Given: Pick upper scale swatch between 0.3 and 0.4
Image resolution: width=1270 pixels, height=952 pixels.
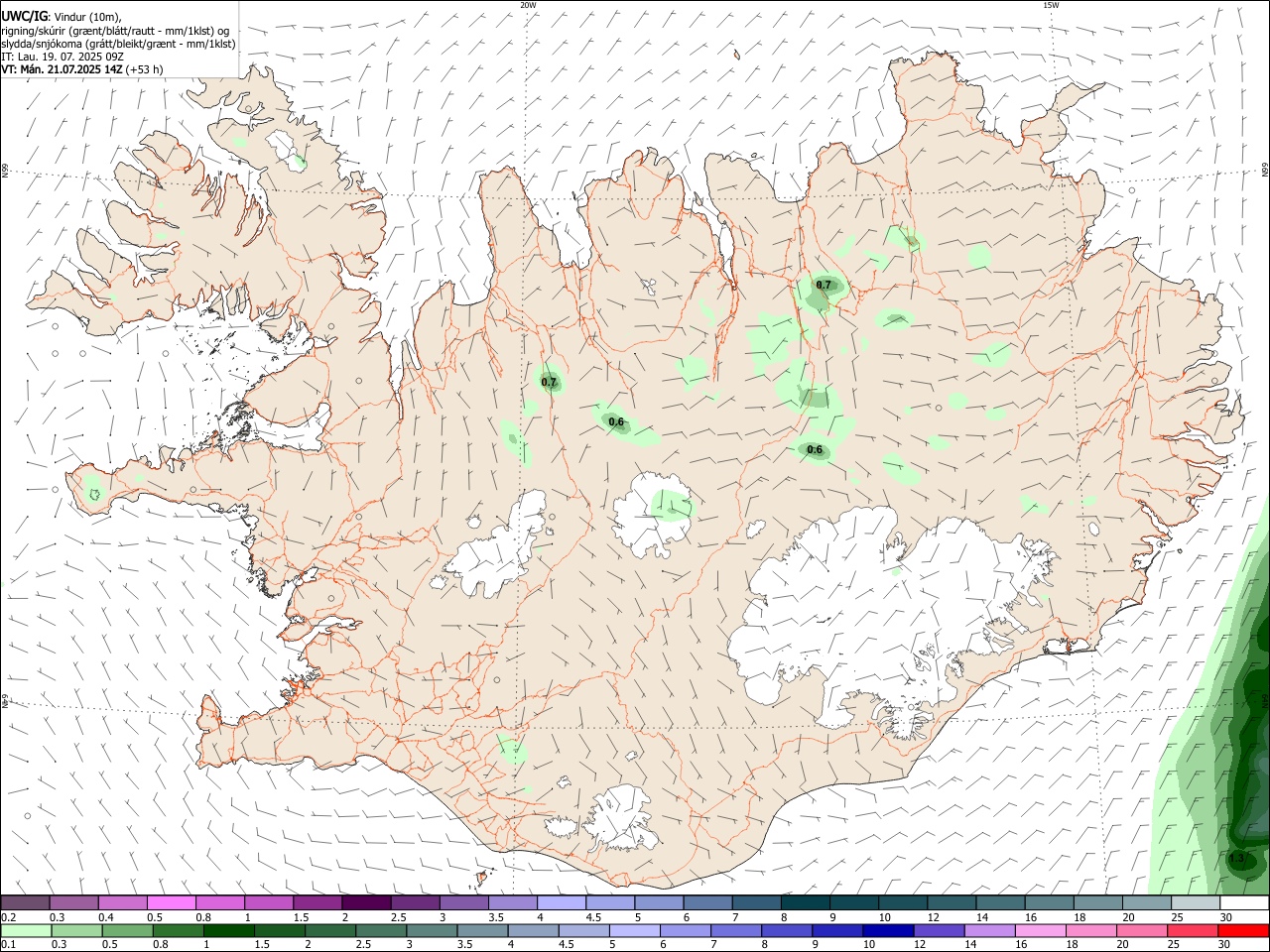Looking at the screenshot, I should pyautogui.click(x=73, y=903).
